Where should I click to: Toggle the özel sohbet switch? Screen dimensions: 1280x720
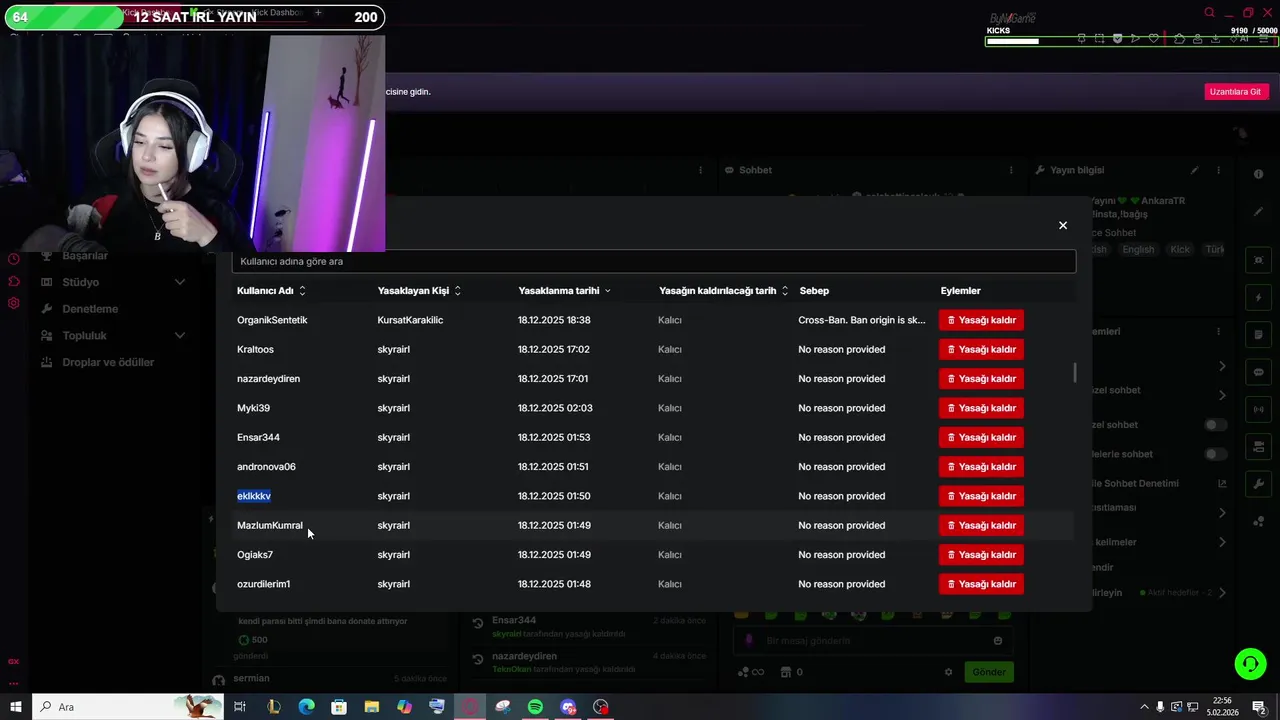point(1215,425)
